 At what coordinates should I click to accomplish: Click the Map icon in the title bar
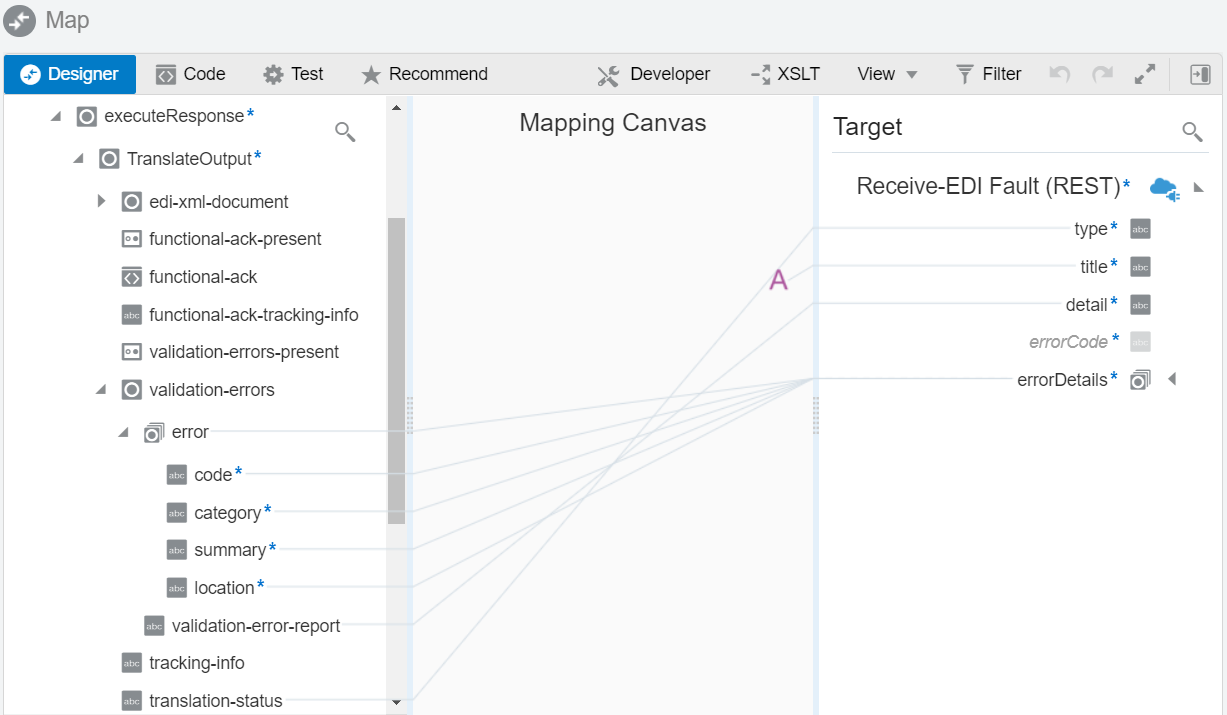(x=18, y=20)
